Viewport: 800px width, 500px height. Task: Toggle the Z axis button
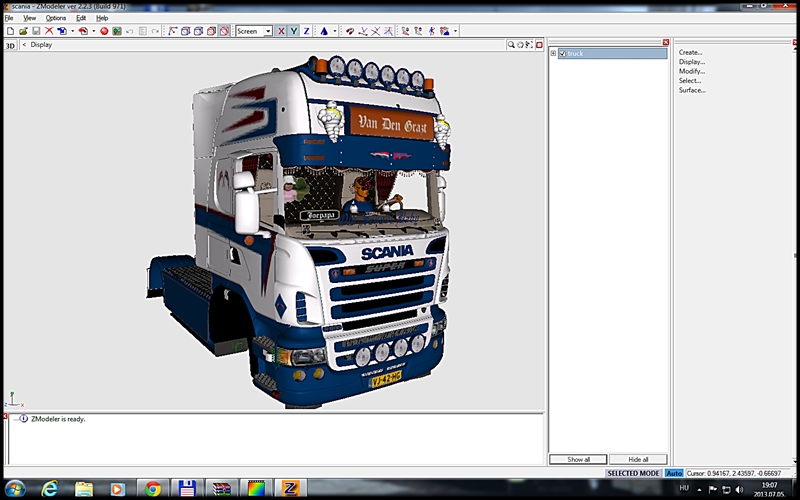(306, 31)
